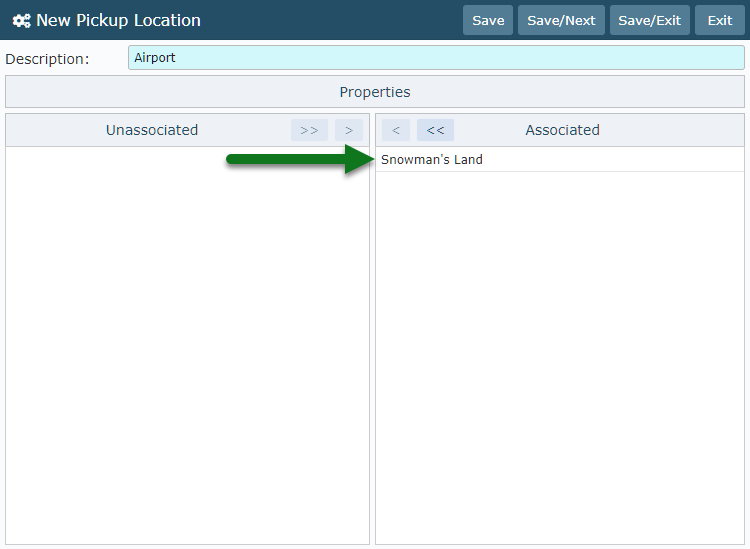Move all properties to Associated (>>)
This screenshot has height=549, width=750.
click(309, 130)
